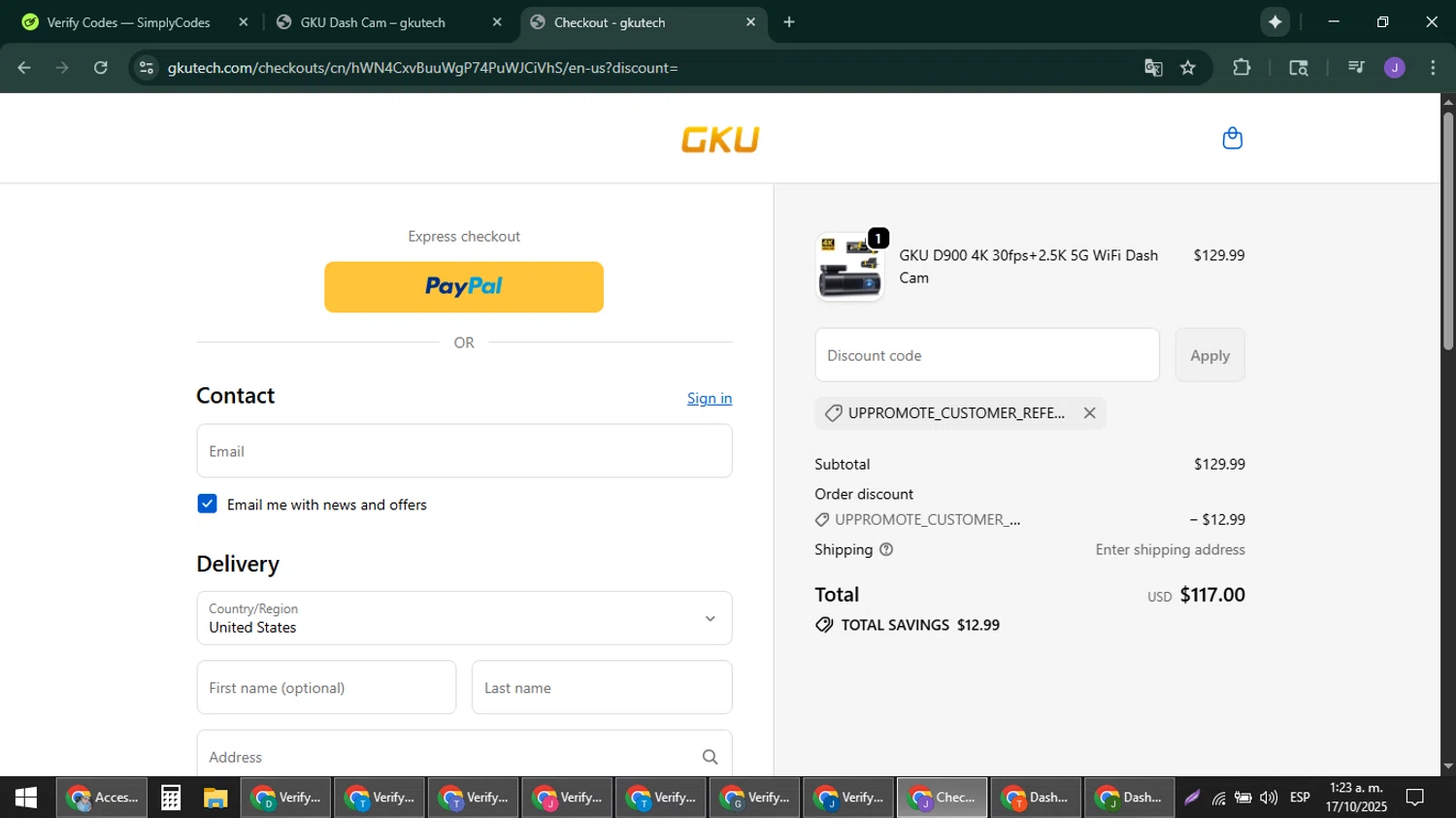The image size is (1456, 818).
Task: Select the Chec... taskbar window
Action: click(943, 798)
